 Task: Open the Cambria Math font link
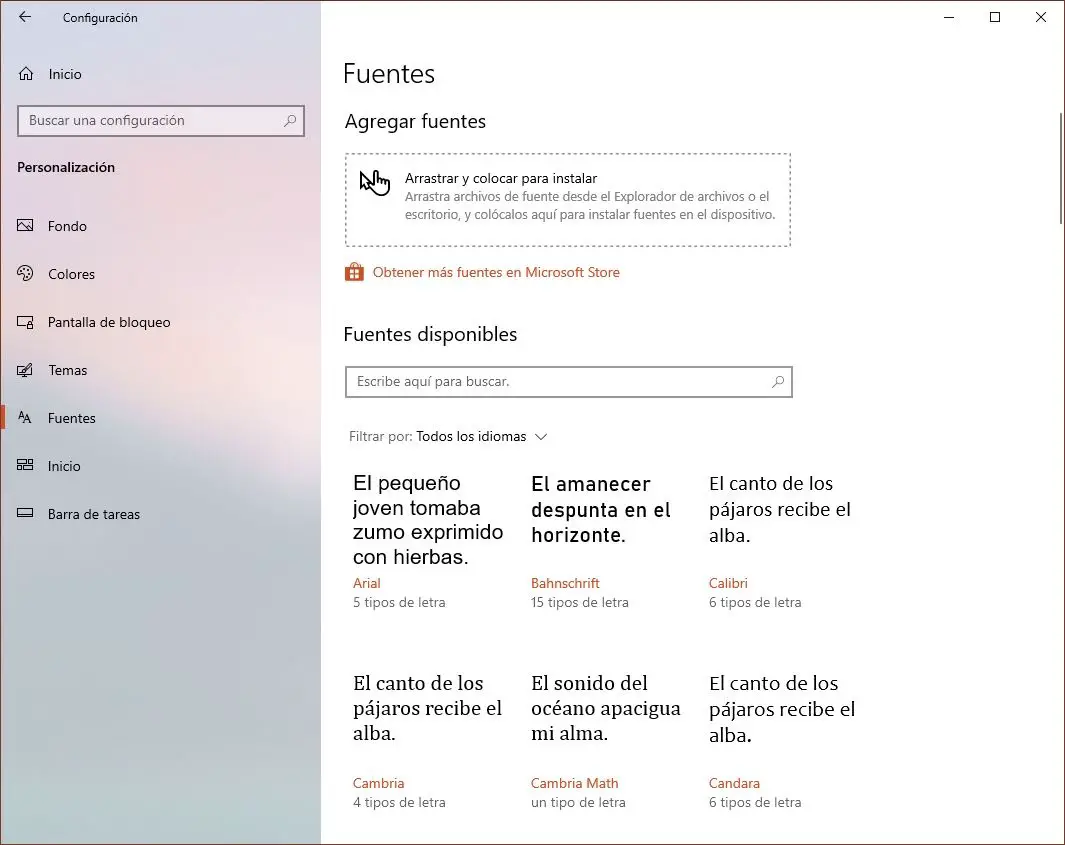[x=575, y=783]
